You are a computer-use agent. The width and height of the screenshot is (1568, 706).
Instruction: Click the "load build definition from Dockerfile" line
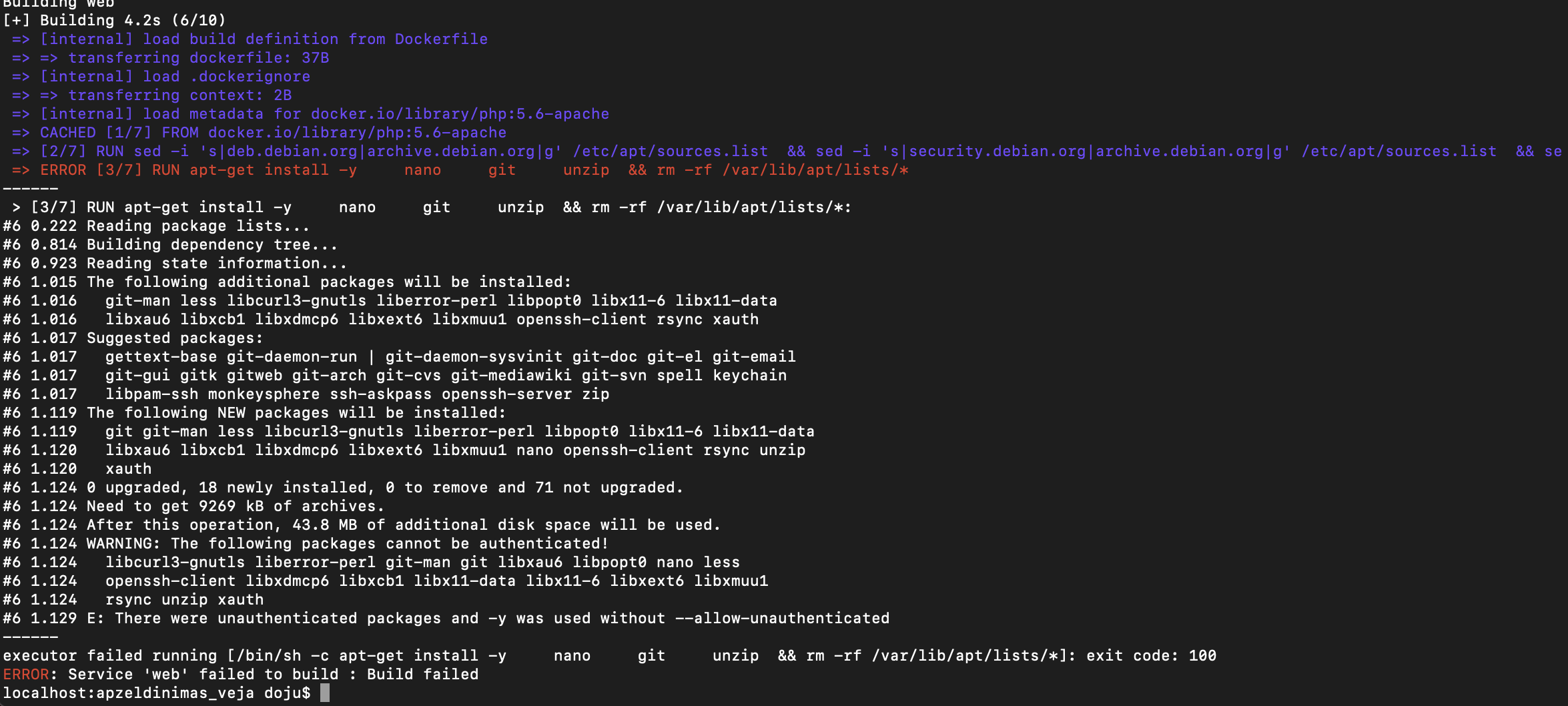(x=264, y=39)
